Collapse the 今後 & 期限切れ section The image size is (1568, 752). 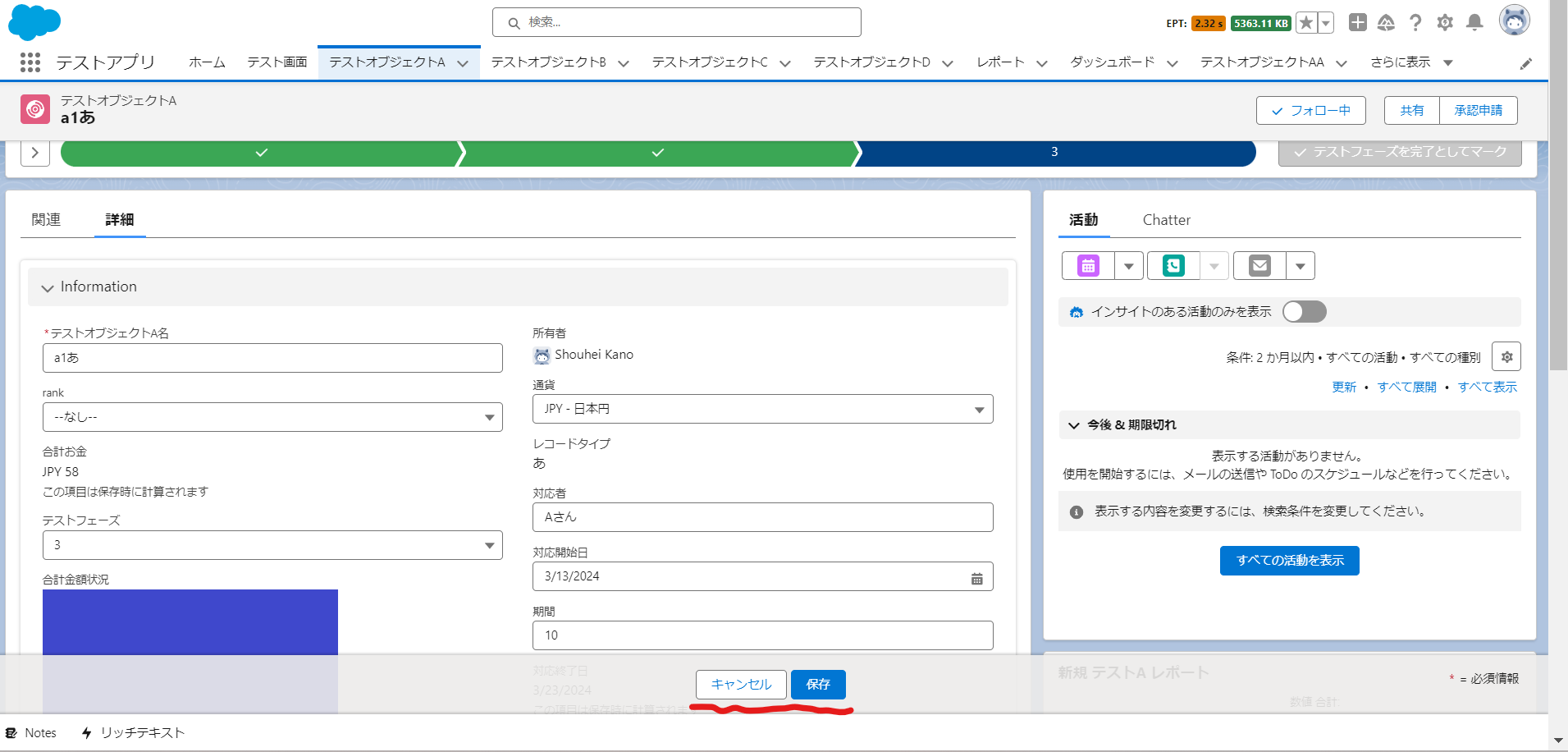point(1073,425)
